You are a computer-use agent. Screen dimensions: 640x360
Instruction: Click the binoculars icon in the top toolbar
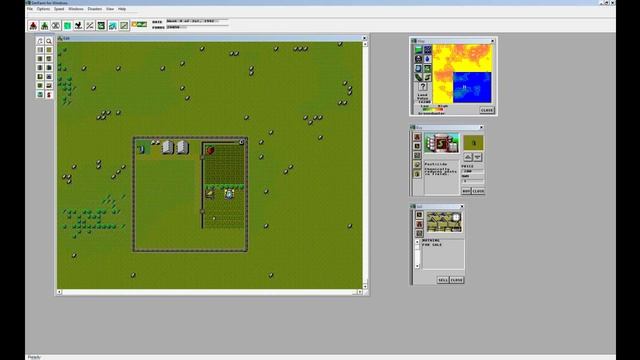click(x=56, y=26)
